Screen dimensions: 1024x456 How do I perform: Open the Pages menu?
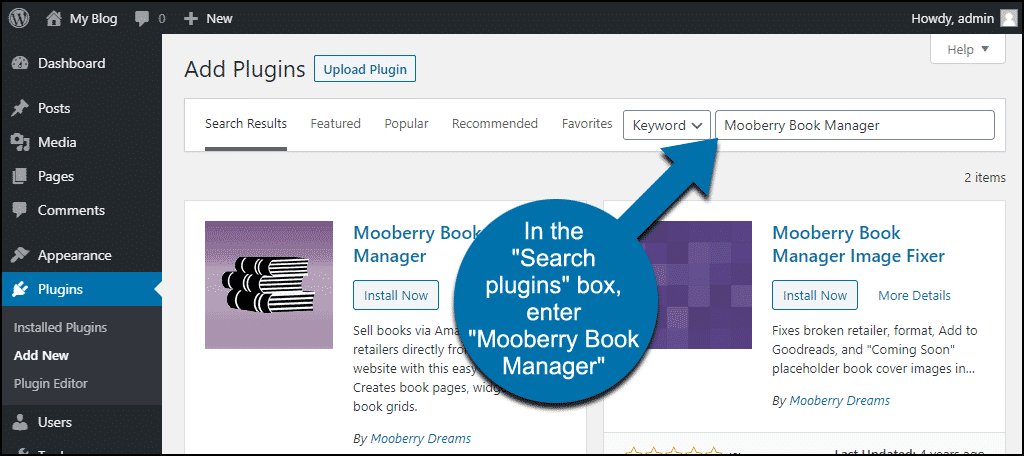click(81, 176)
